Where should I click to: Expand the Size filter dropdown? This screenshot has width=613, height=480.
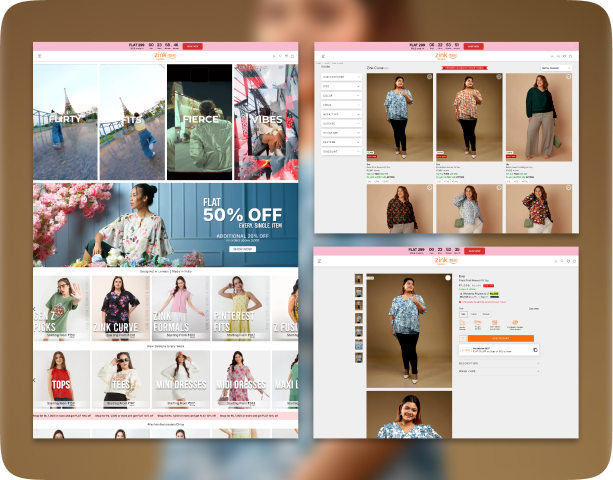tap(340, 86)
